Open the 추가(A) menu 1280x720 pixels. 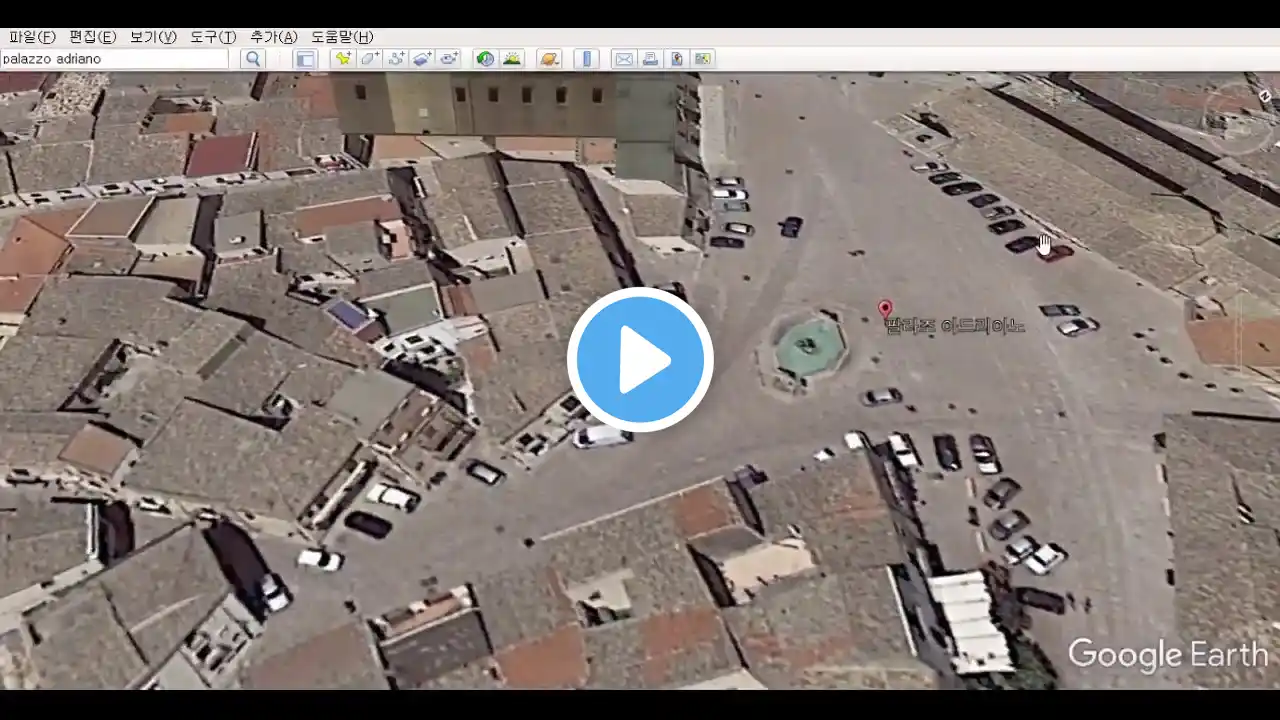[274, 37]
